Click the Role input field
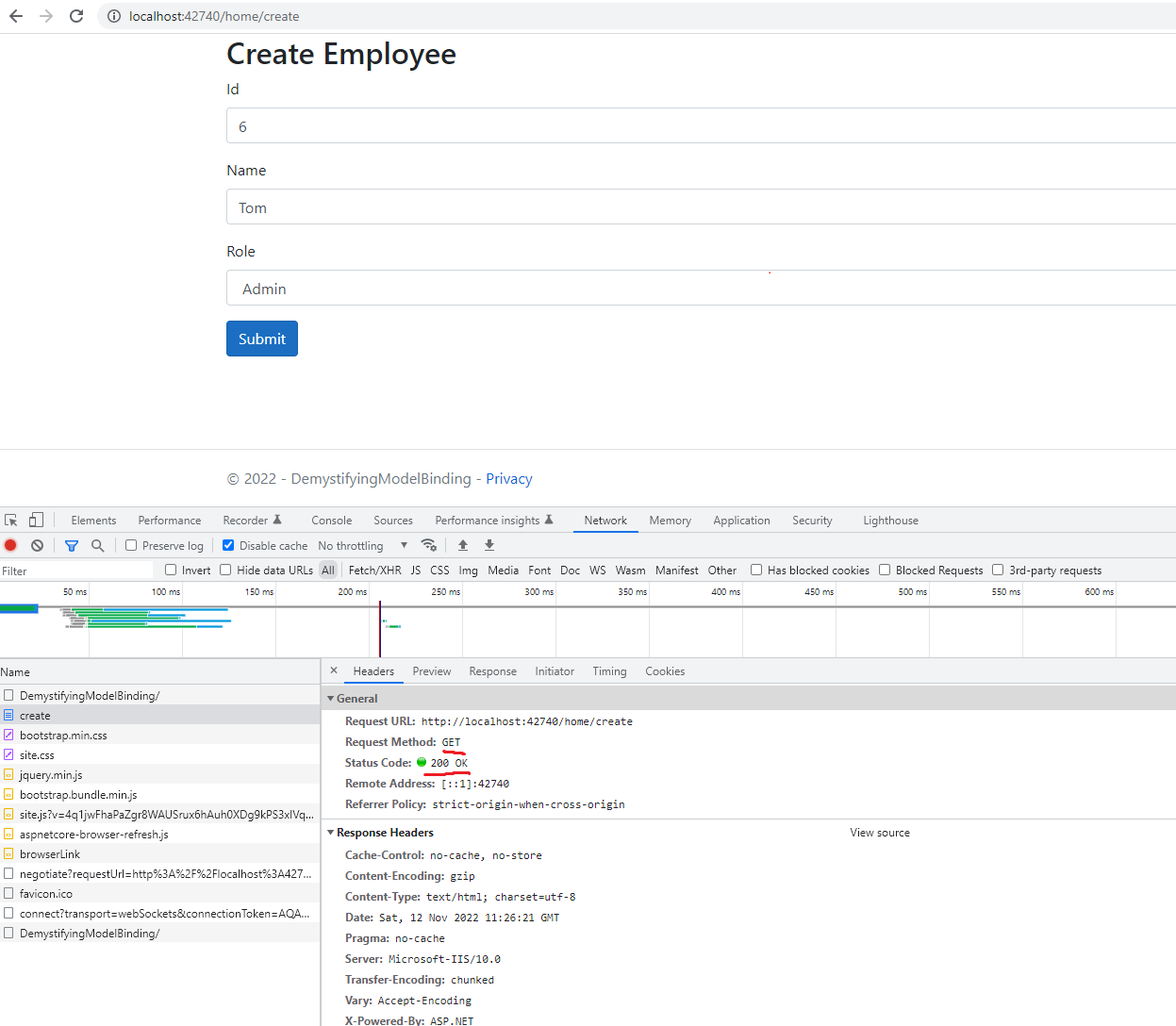The image size is (1176, 1026). pyautogui.click(x=701, y=288)
